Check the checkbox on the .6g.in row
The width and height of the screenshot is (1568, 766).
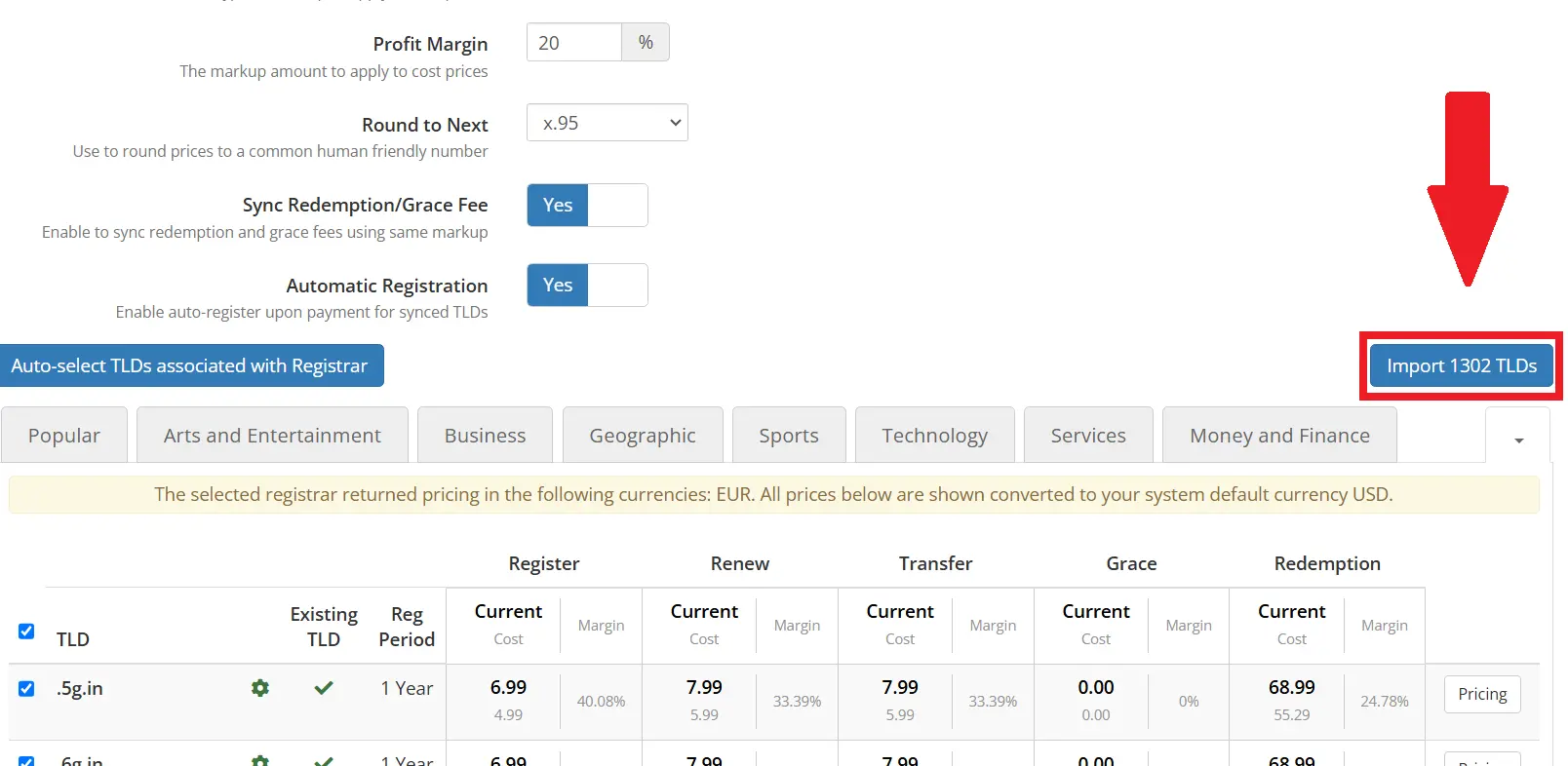(x=26, y=759)
